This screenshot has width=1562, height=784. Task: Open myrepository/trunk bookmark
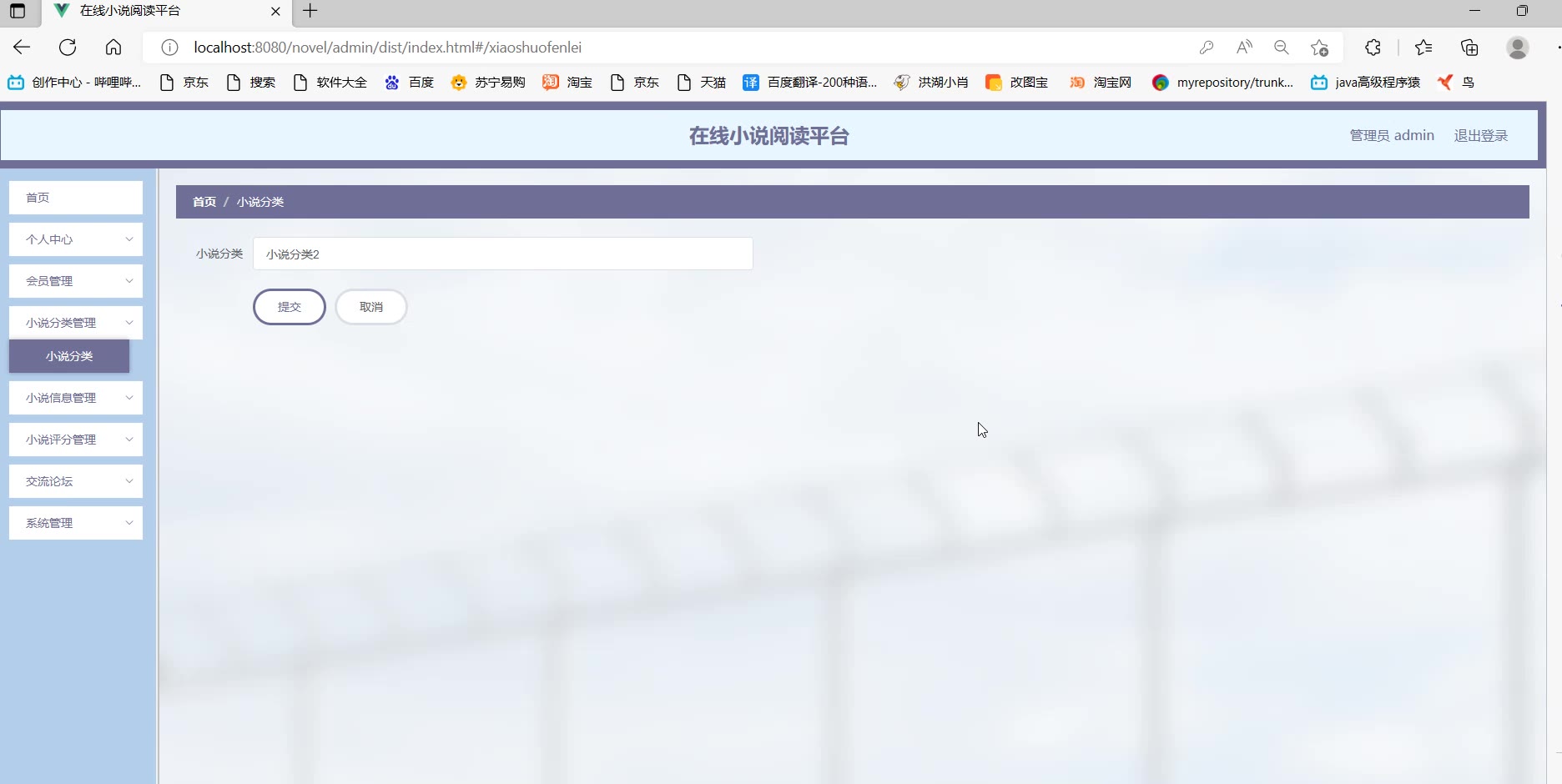coord(1222,82)
